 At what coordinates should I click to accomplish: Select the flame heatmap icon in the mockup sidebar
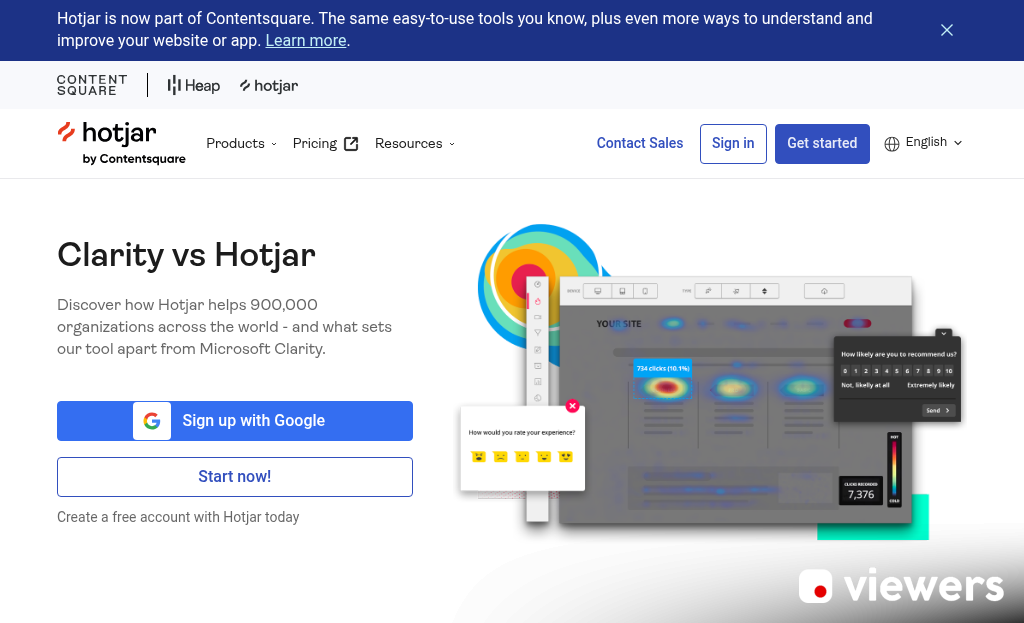point(538,301)
